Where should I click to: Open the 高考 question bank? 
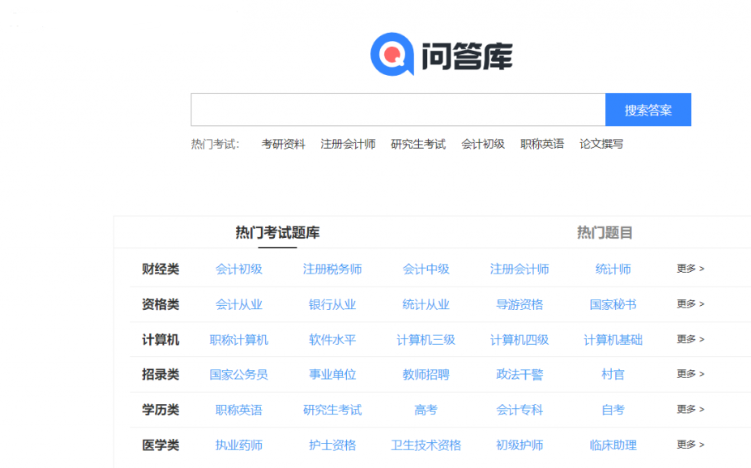coord(426,410)
